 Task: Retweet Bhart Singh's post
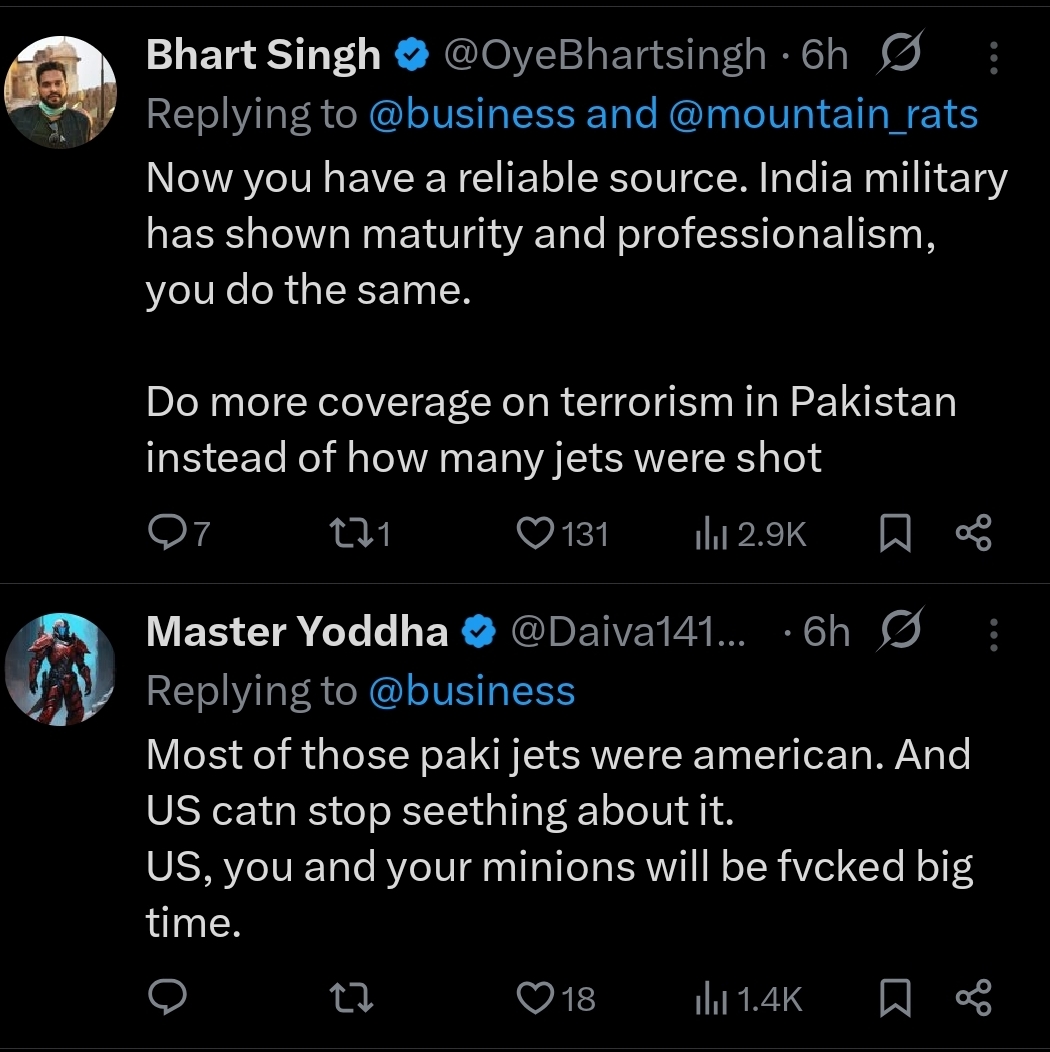pyautogui.click(x=360, y=534)
